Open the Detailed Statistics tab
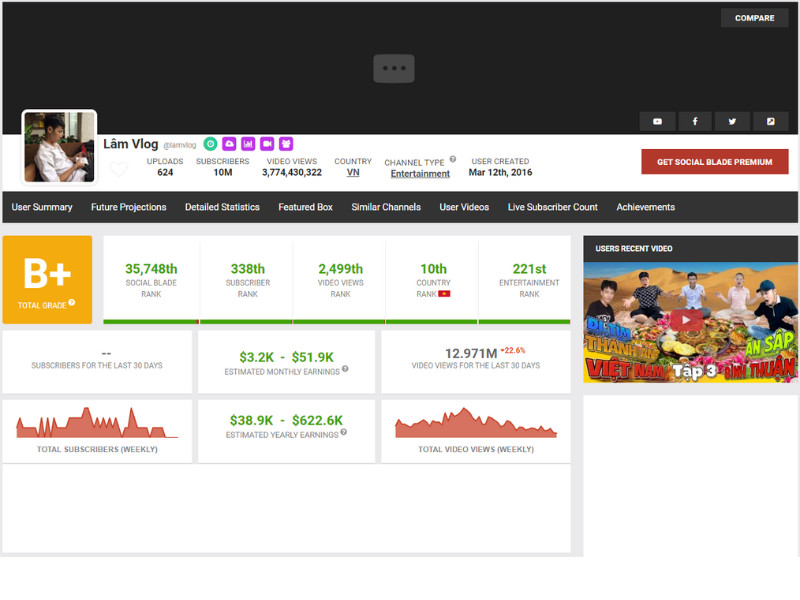 coord(222,207)
